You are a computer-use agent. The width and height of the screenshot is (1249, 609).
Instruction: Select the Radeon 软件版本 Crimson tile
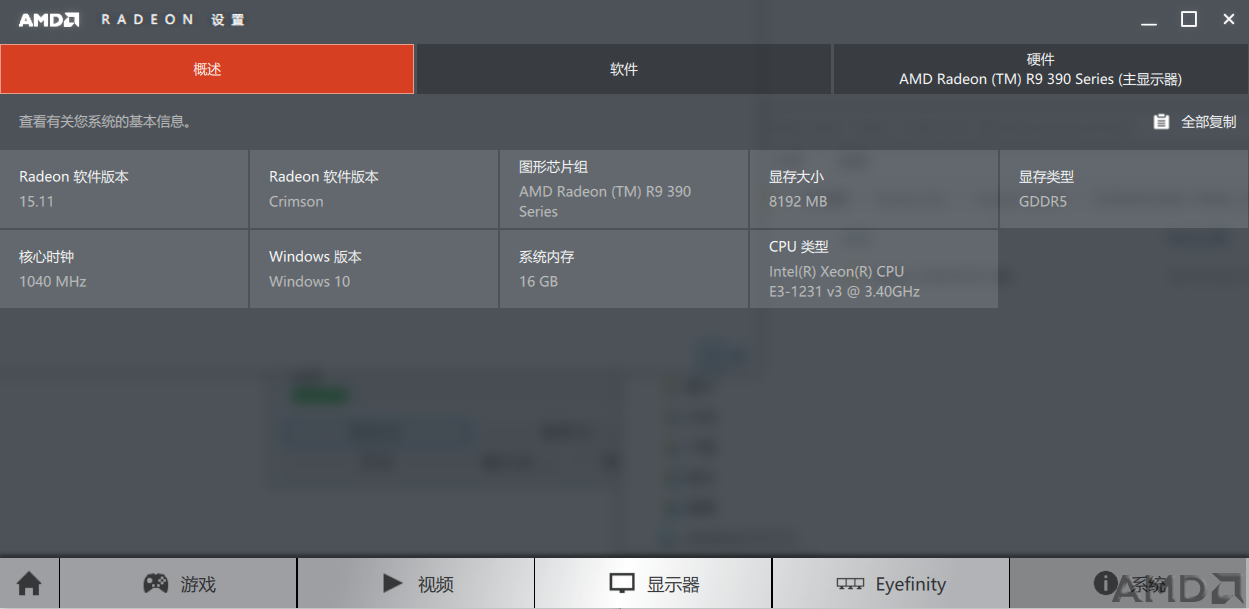coord(374,189)
